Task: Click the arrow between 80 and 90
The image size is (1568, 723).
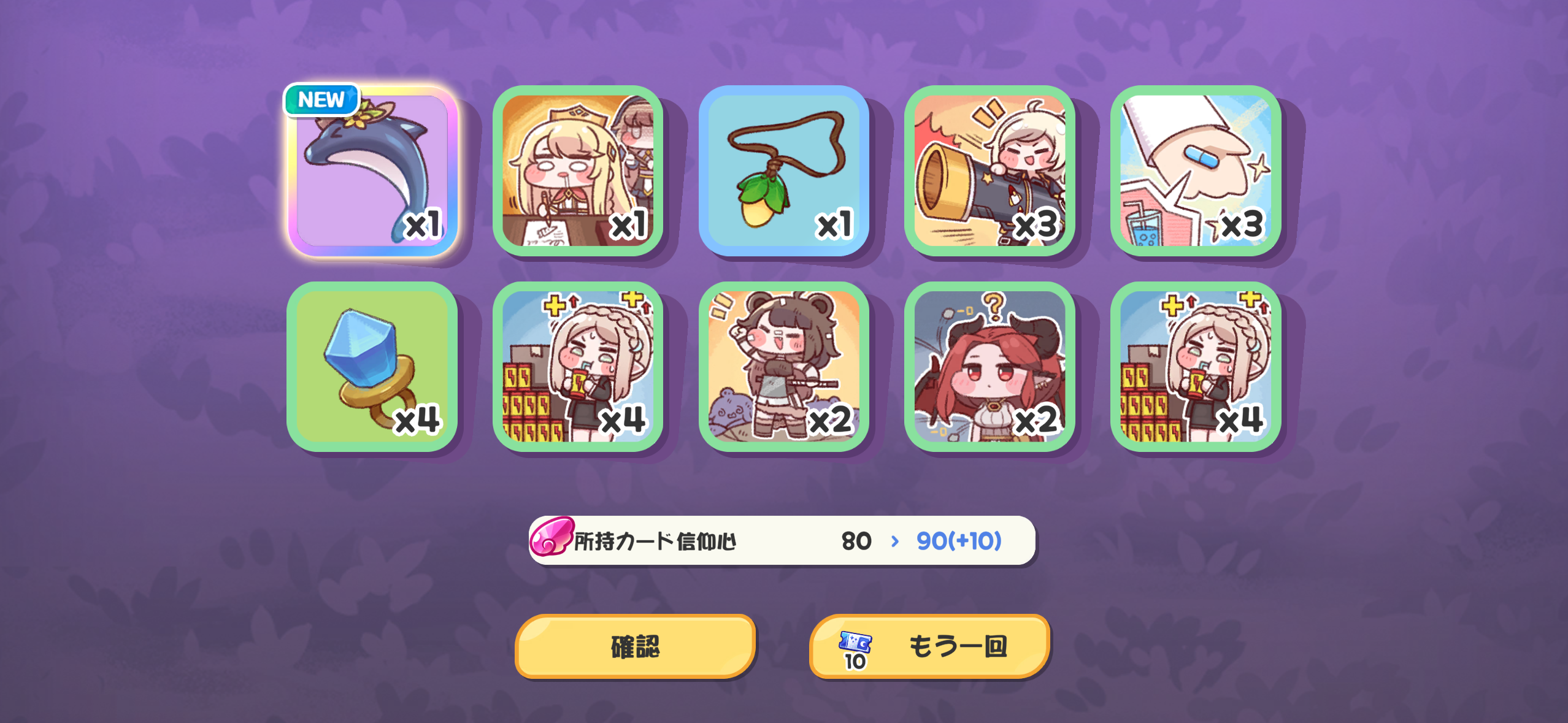Action: click(x=895, y=541)
